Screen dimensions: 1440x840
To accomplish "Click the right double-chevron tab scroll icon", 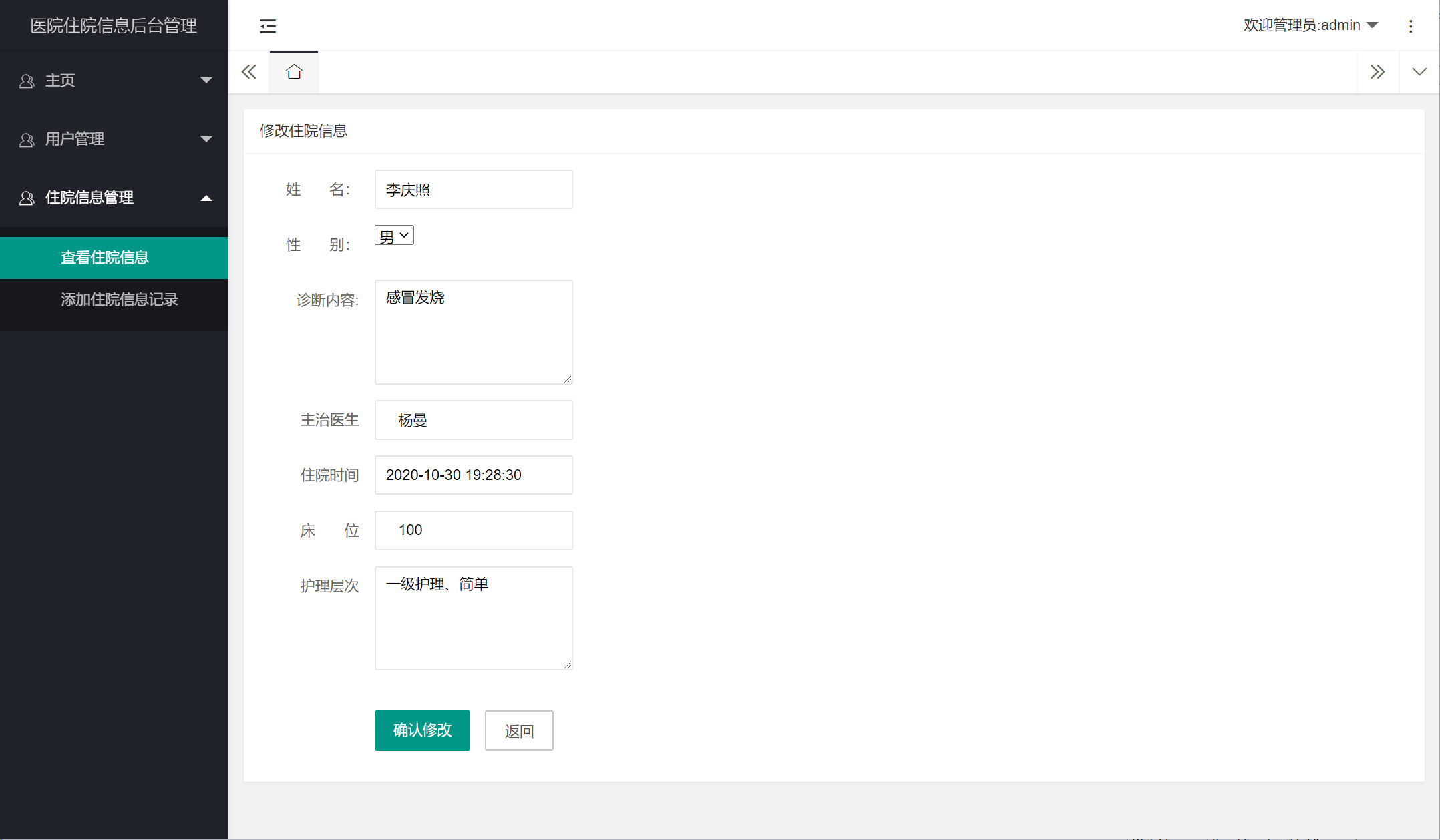I will coord(1377,72).
